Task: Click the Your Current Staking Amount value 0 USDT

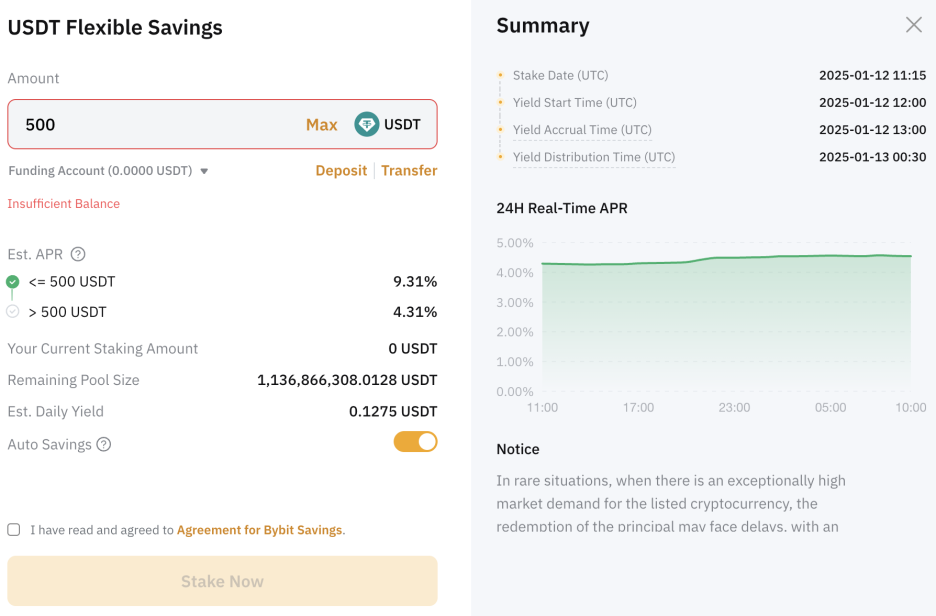Action: point(412,349)
